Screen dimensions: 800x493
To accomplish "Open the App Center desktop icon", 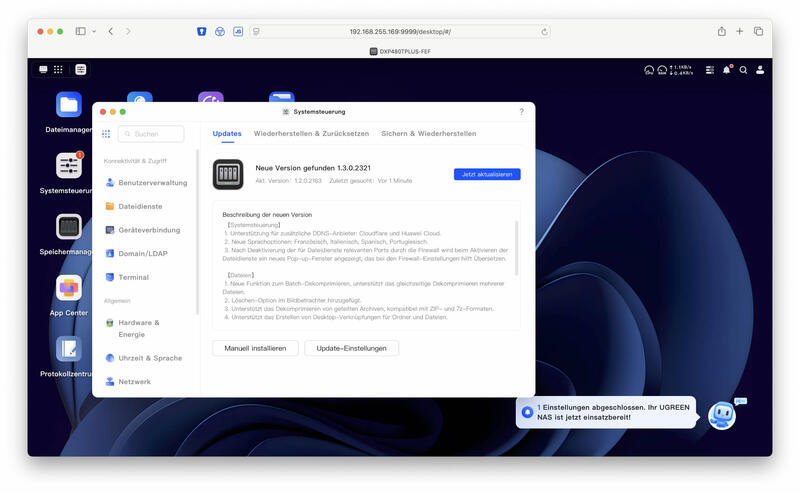I will click(x=69, y=288).
